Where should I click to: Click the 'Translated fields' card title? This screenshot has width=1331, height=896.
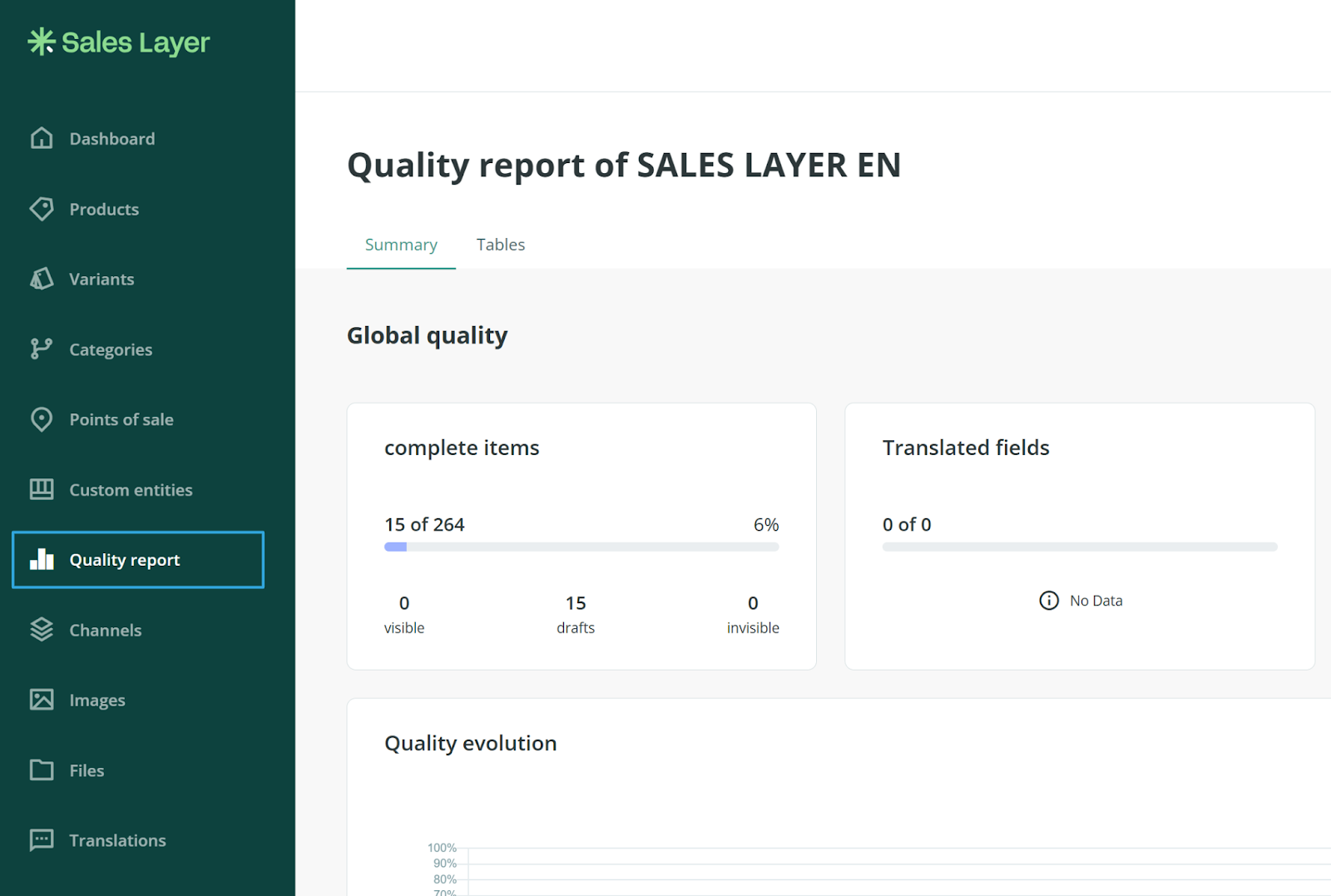click(x=966, y=448)
